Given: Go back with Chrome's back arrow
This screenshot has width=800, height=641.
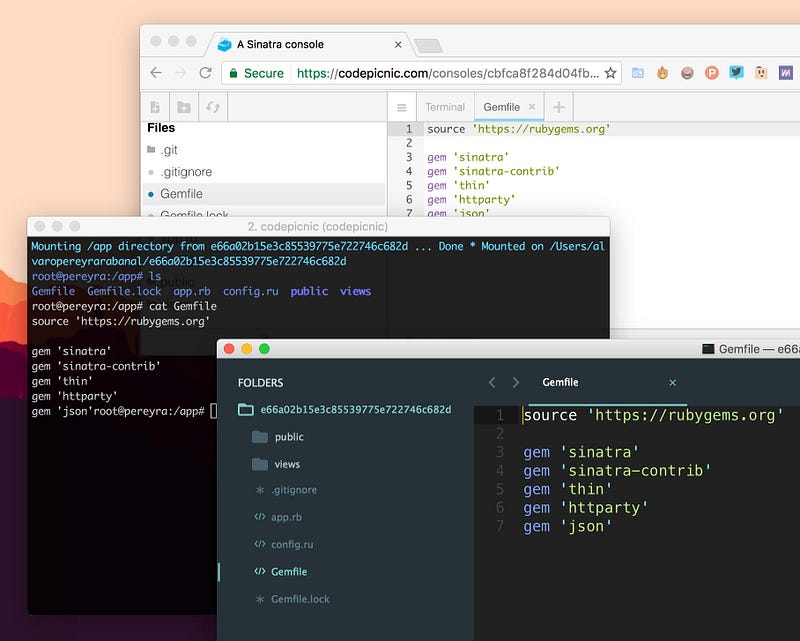Looking at the screenshot, I should [156, 73].
